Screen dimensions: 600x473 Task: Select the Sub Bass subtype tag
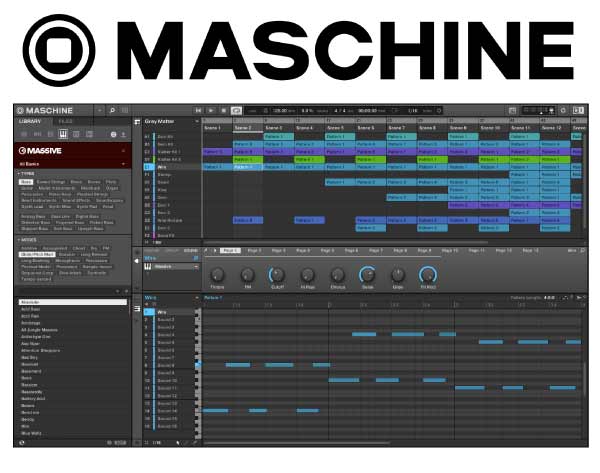tap(63, 229)
